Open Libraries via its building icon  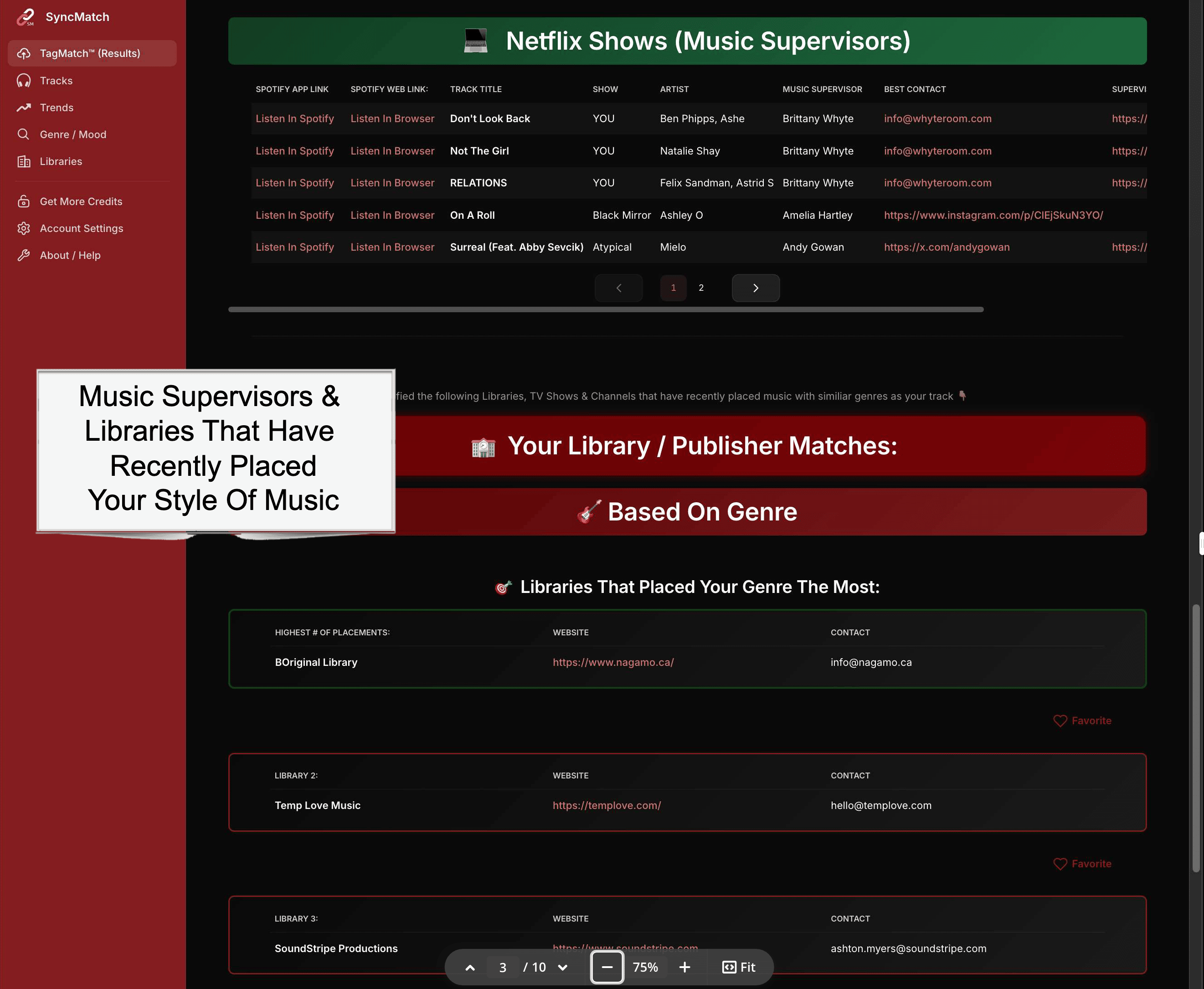23,161
